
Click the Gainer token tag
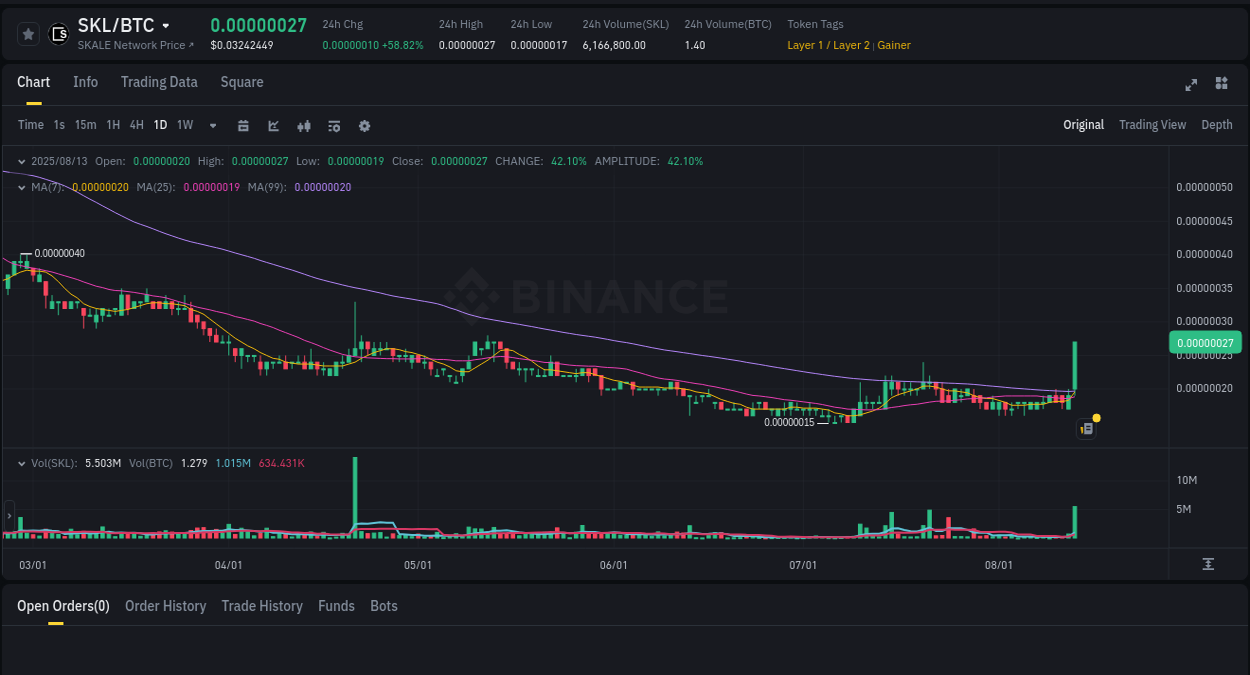pyautogui.click(x=894, y=45)
